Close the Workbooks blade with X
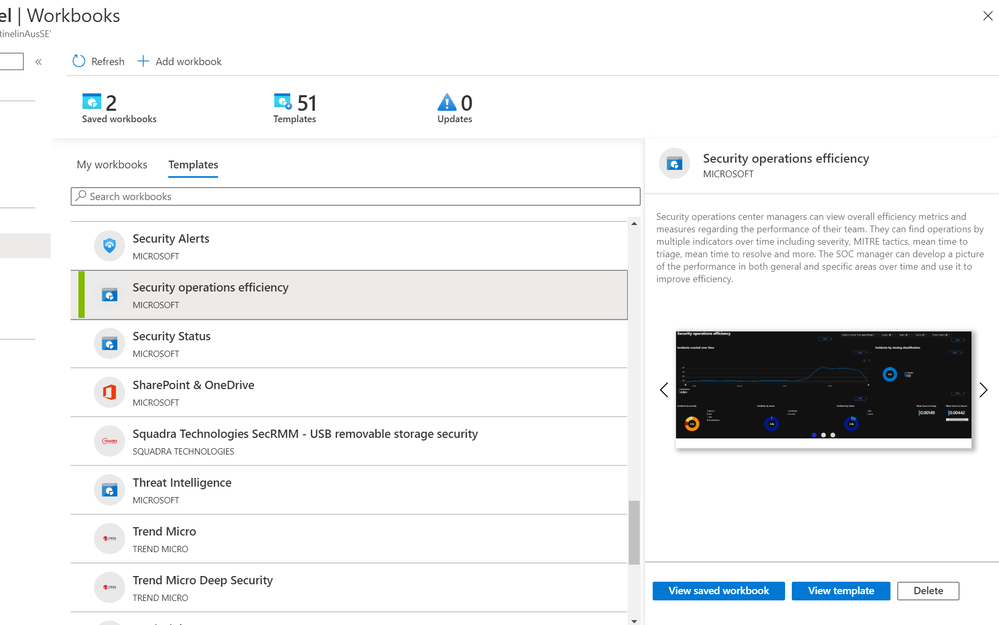Screen dimensions: 999x625 (988, 16)
